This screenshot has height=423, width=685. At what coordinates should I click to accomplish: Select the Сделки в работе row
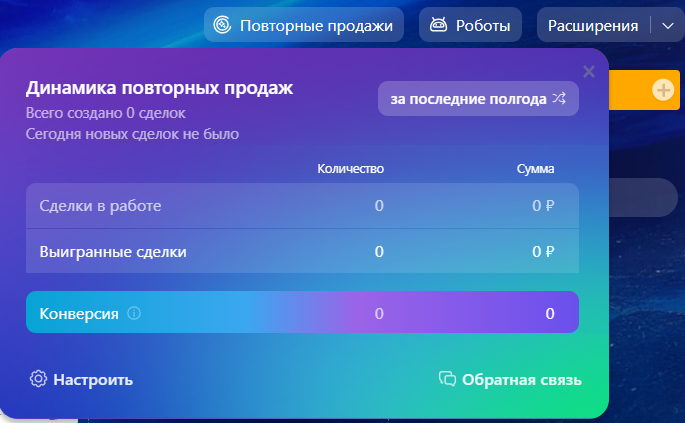(302, 206)
